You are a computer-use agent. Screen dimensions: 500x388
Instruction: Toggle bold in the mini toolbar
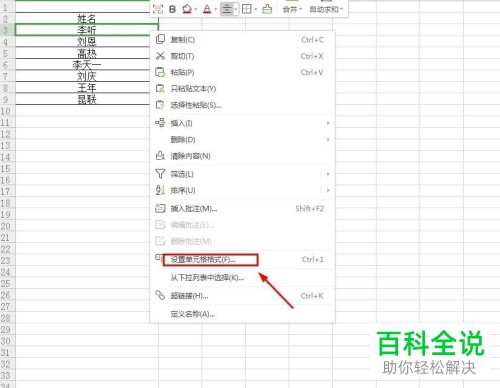(172, 9)
